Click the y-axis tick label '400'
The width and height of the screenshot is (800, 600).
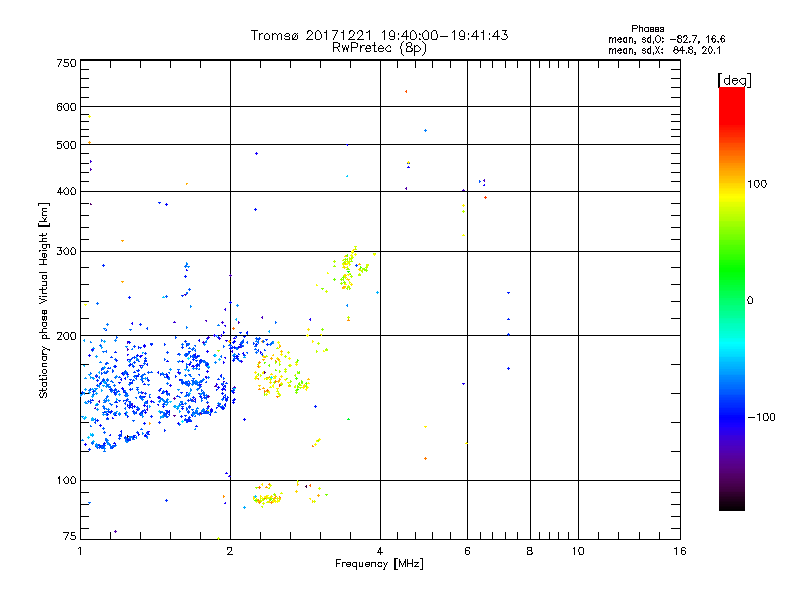(66, 191)
